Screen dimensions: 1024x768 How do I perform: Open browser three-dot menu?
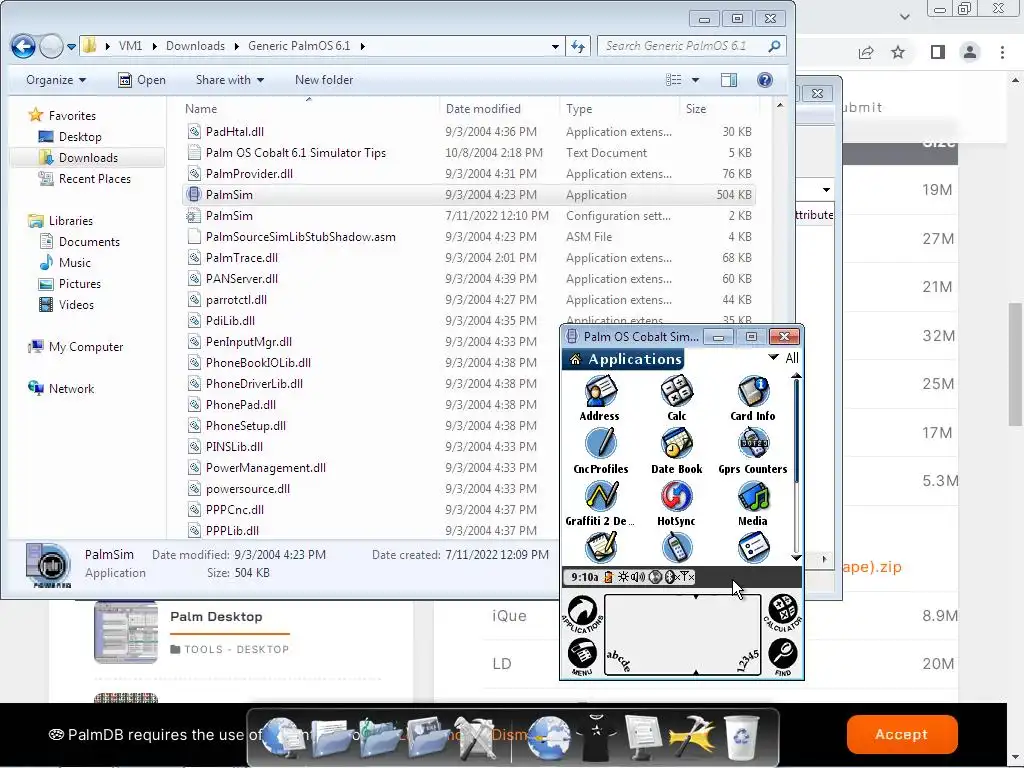(x=1002, y=52)
